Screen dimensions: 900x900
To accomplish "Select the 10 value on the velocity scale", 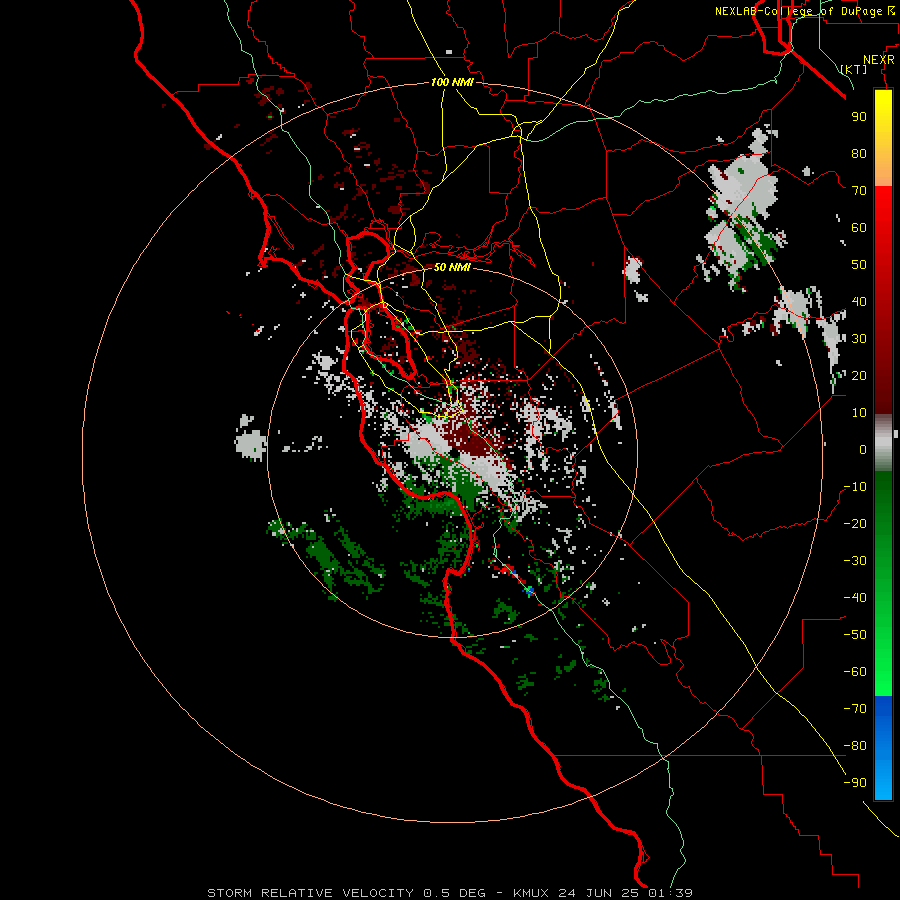I will pos(859,413).
